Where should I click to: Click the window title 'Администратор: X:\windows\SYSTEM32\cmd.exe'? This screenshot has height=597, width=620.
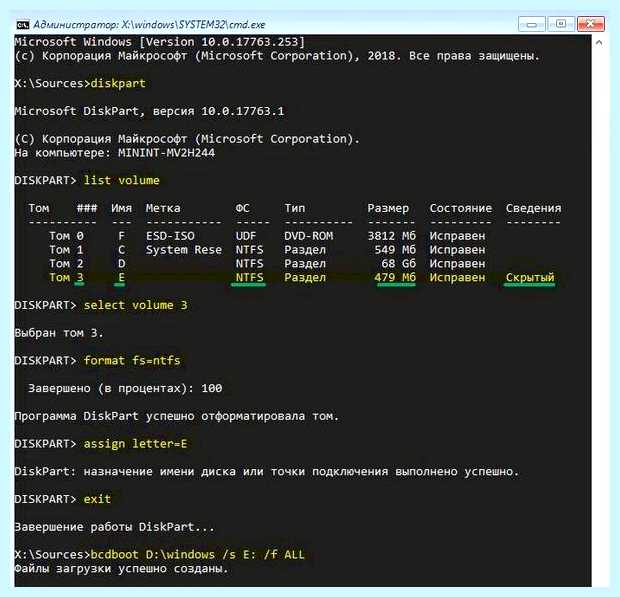149,25
